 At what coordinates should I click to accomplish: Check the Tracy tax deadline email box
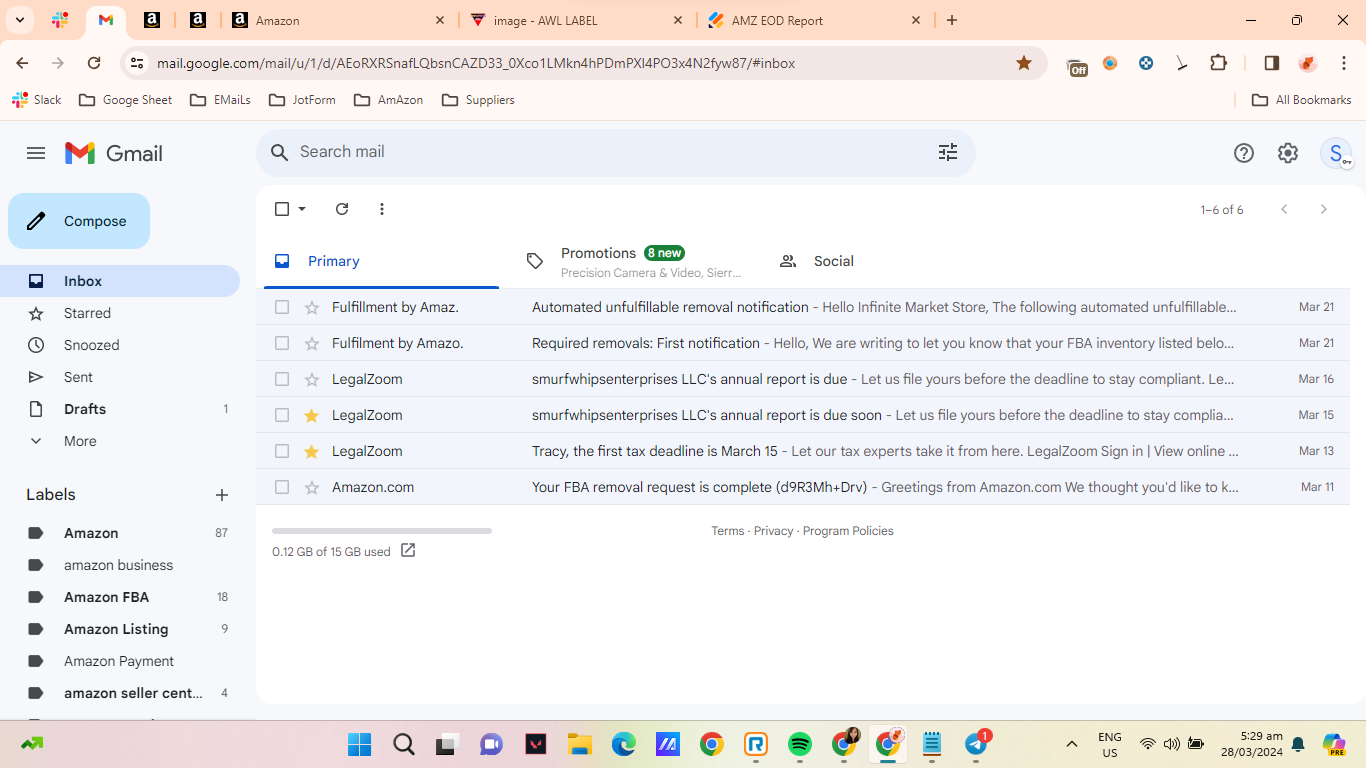coord(282,451)
